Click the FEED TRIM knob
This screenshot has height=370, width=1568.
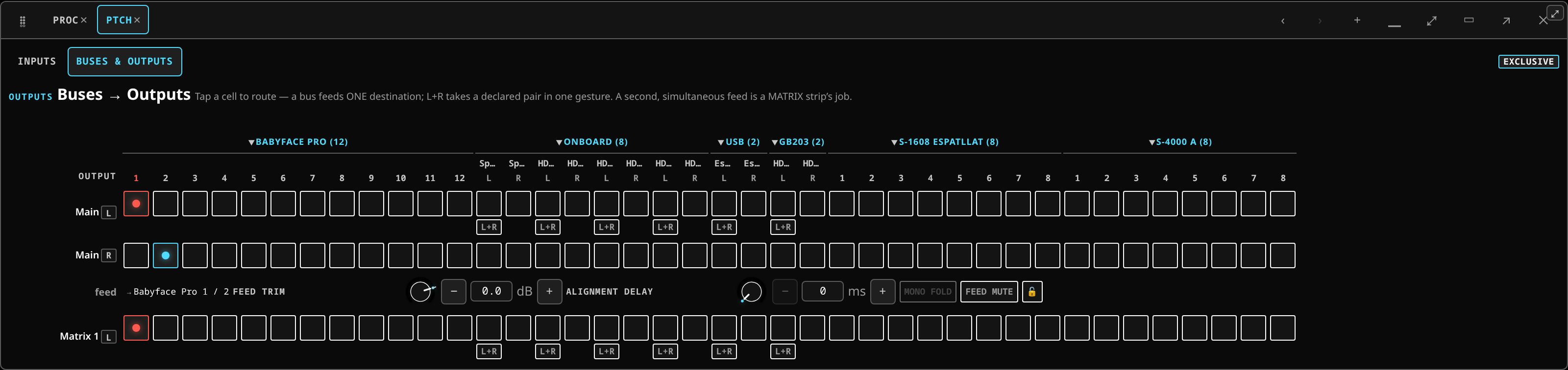[x=421, y=292]
